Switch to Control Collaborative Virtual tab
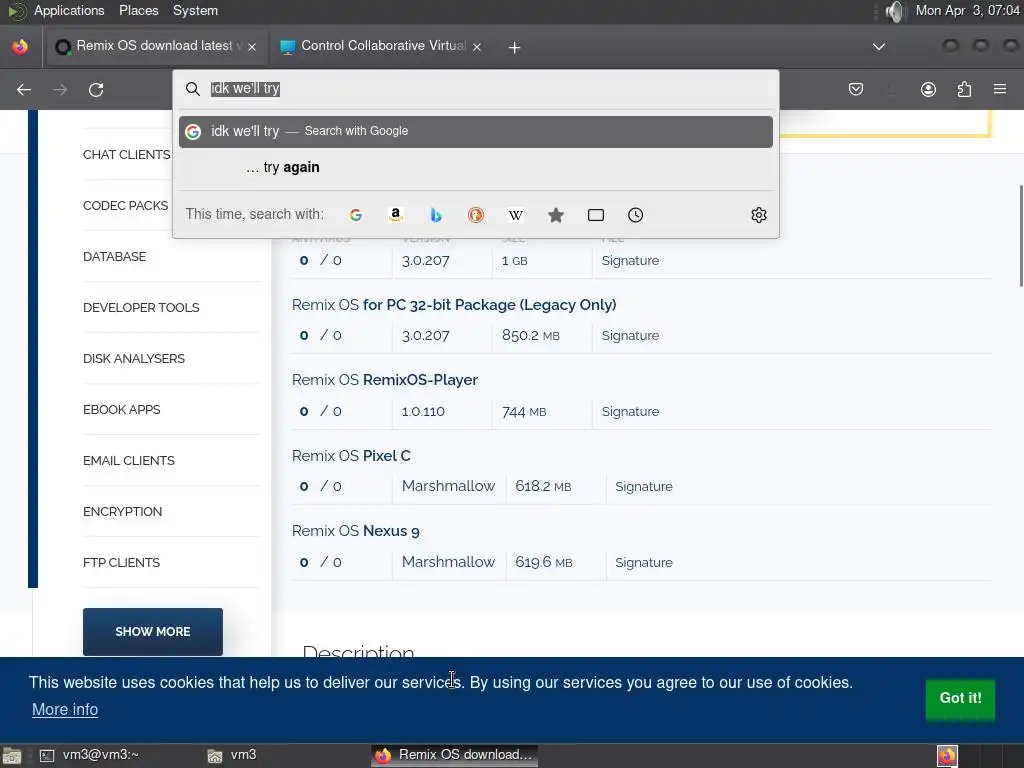 point(382,46)
